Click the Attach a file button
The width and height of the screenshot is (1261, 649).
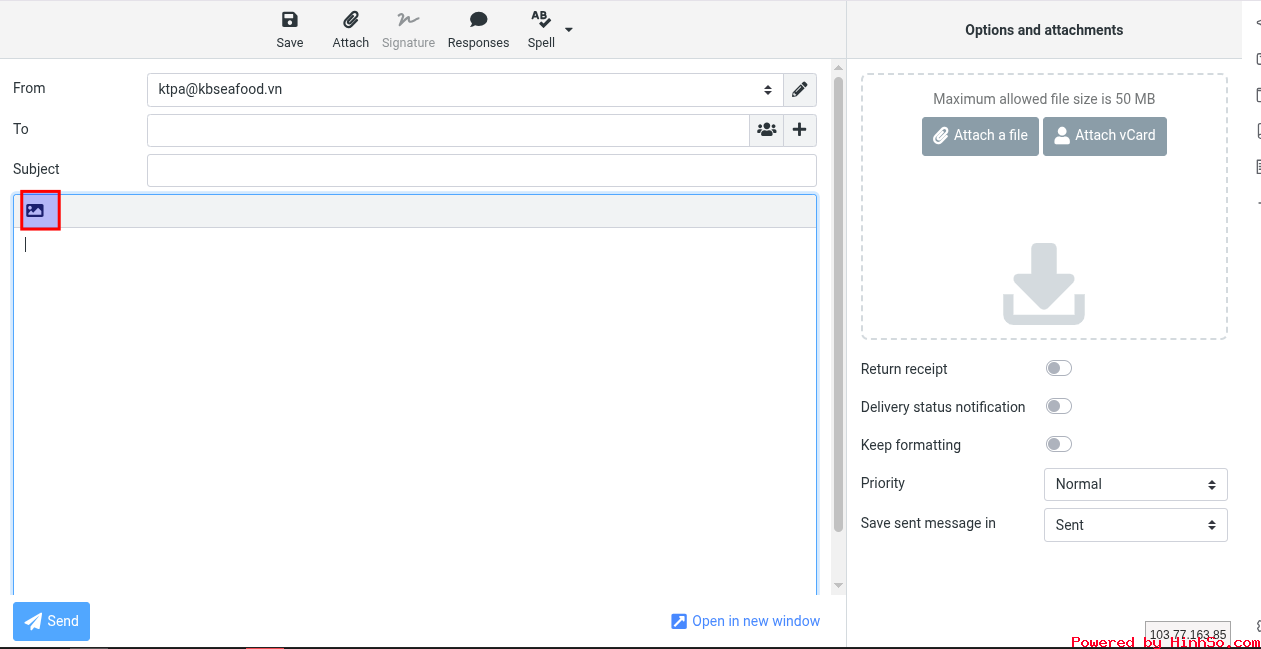pyautogui.click(x=980, y=136)
